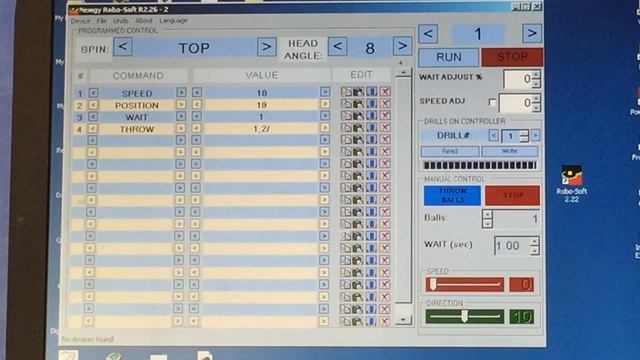Open the About menu

(143, 20)
